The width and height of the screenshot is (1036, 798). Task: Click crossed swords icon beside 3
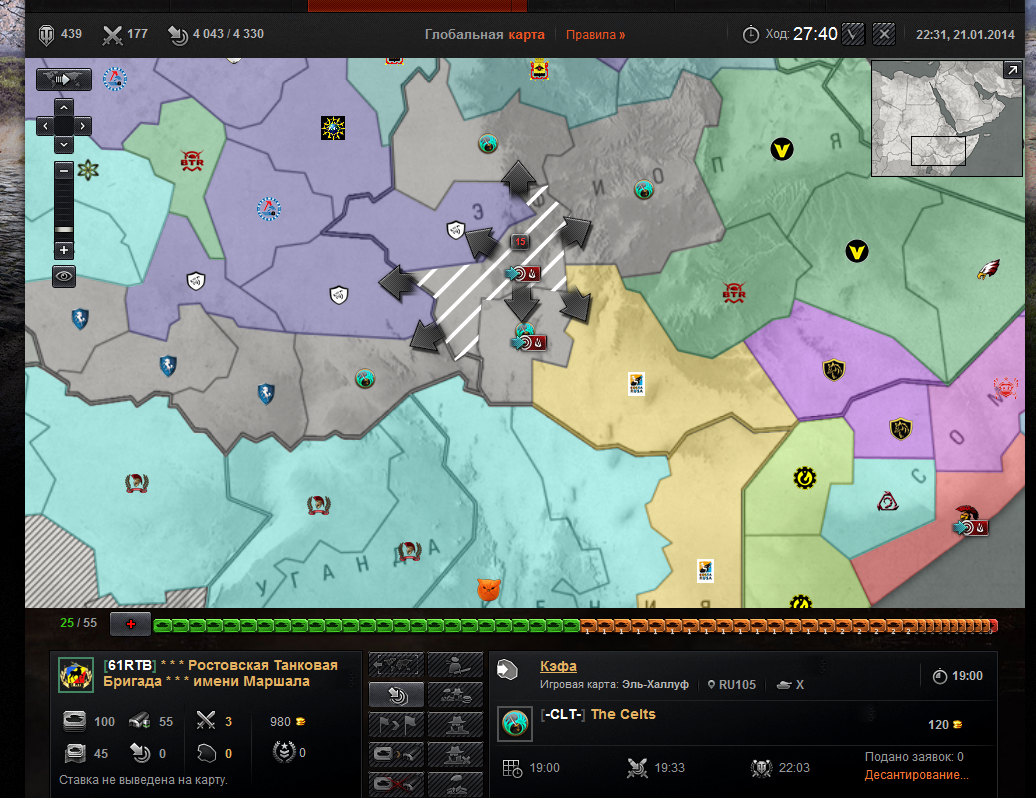pos(206,720)
